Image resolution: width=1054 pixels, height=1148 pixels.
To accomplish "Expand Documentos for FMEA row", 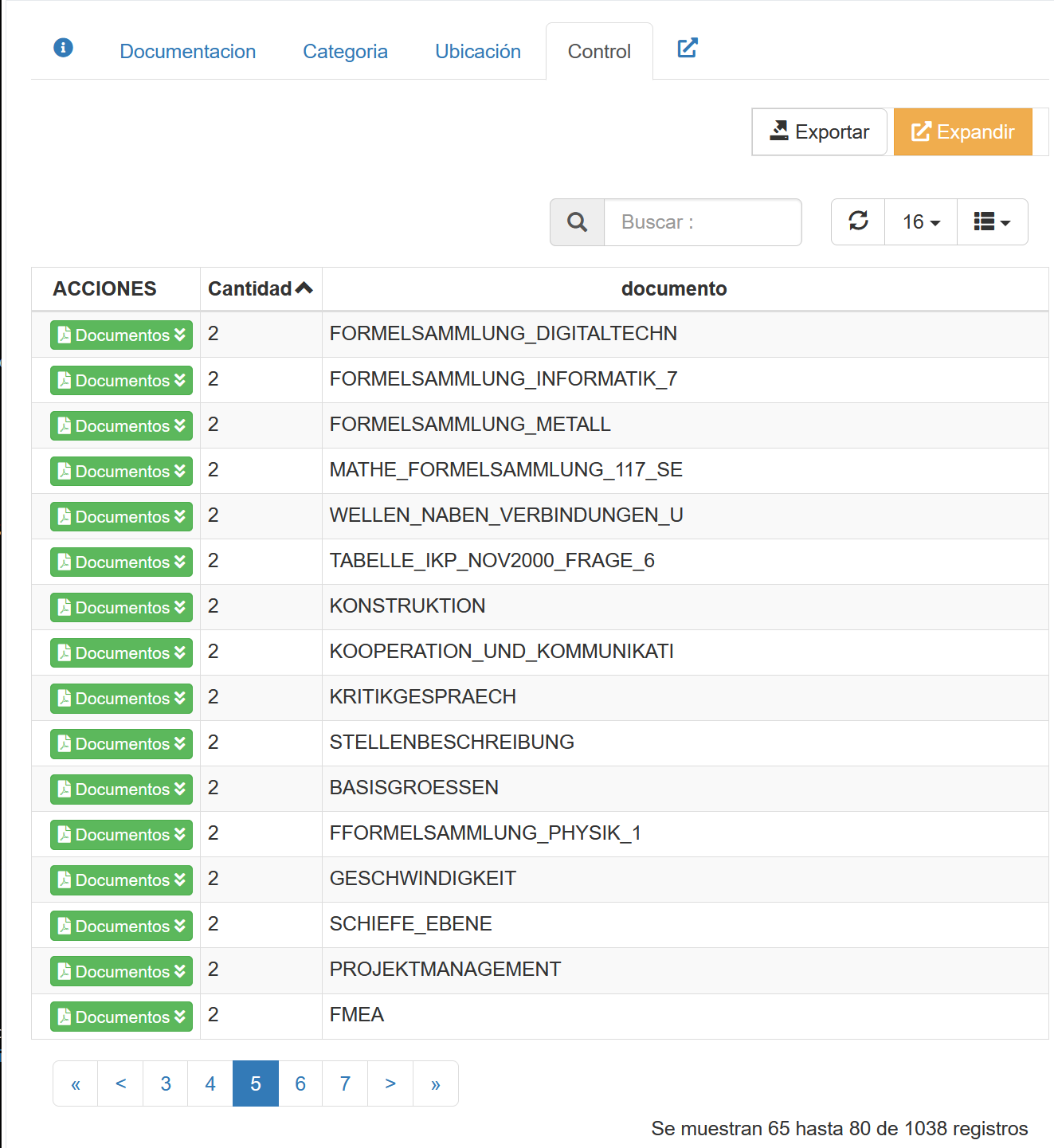I will click(x=121, y=1017).
